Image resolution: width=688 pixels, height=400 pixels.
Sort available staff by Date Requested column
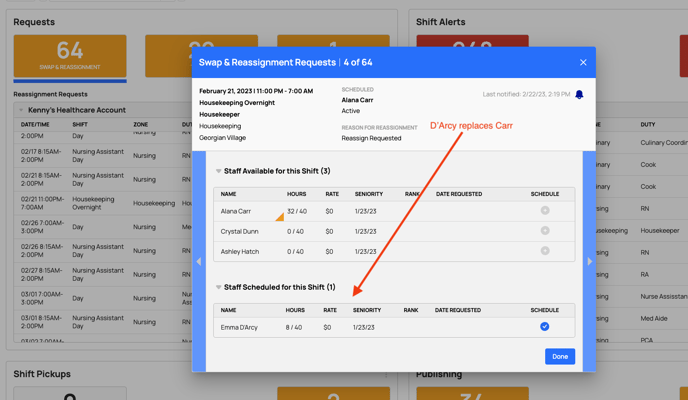[x=459, y=194]
